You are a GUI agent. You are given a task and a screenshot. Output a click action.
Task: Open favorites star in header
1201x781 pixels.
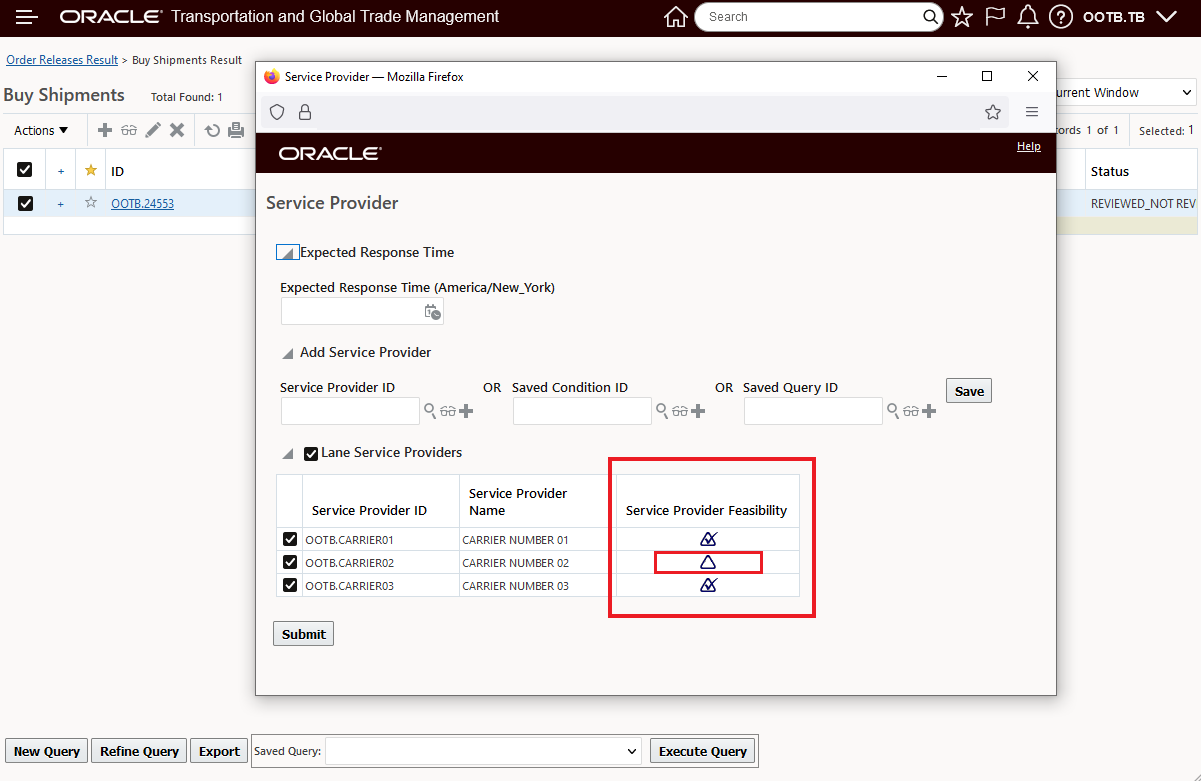[x=962, y=17]
